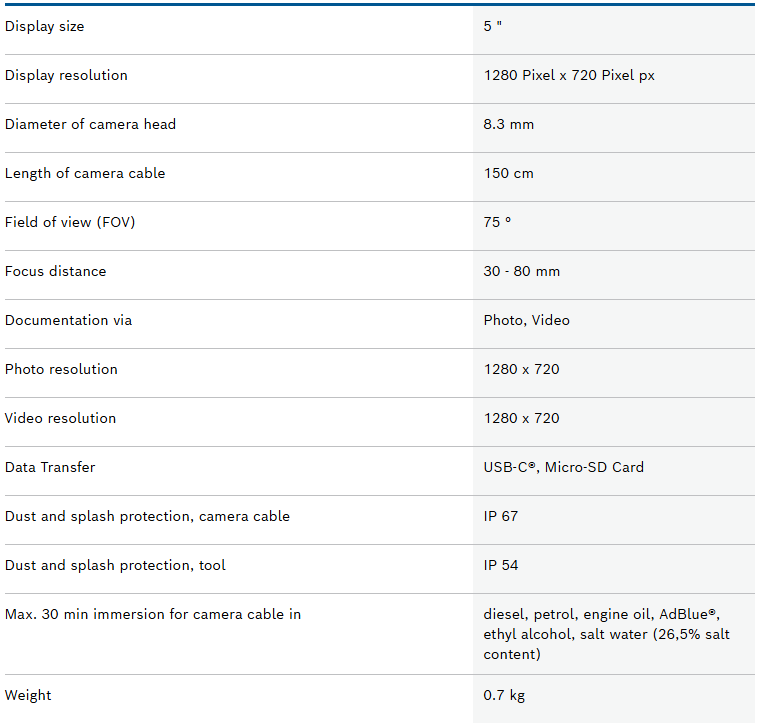The image size is (758, 723).
Task: Select the 0.7 kg weight value
Action: click(x=502, y=696)
